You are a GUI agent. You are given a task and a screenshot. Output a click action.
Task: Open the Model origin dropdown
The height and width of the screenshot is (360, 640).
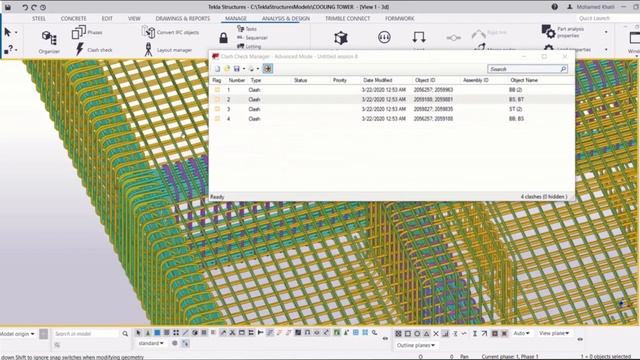17,334
